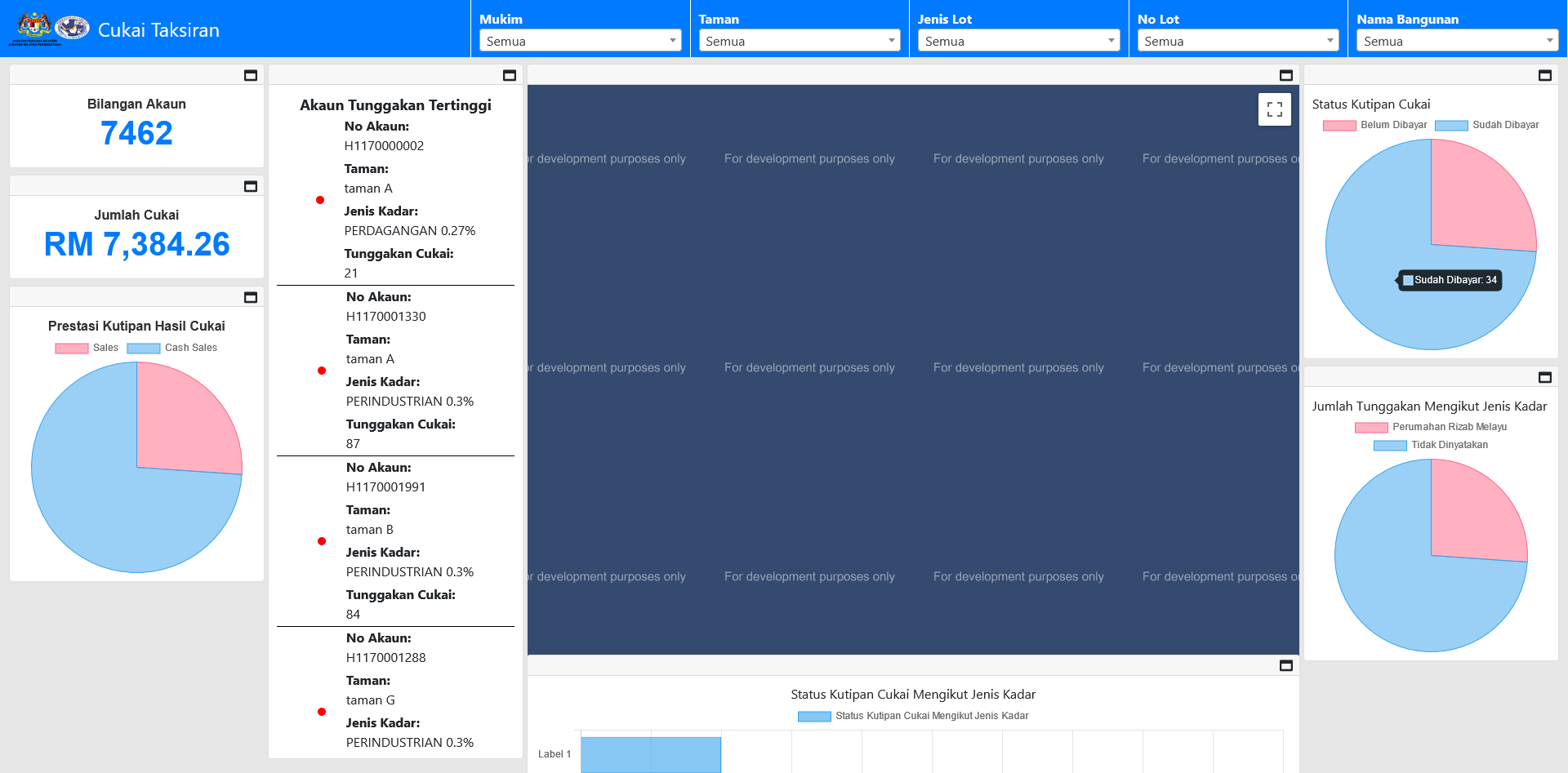Collapse the Jumlah Tunggakan Mengikut Jenis Kadar panel

click(1545, 377)
